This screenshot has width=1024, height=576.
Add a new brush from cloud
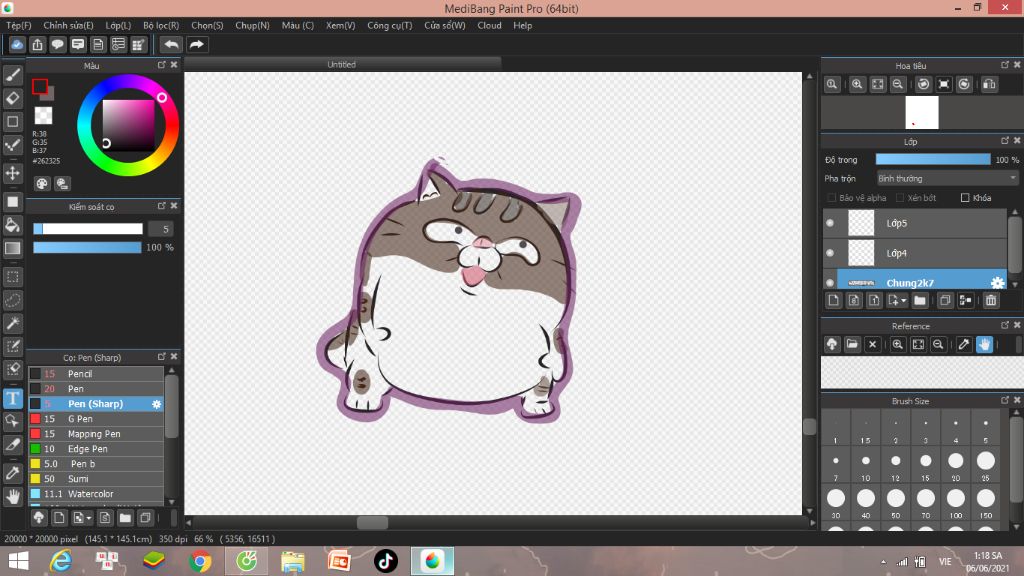pyautogui.click(x=39, y=518)
